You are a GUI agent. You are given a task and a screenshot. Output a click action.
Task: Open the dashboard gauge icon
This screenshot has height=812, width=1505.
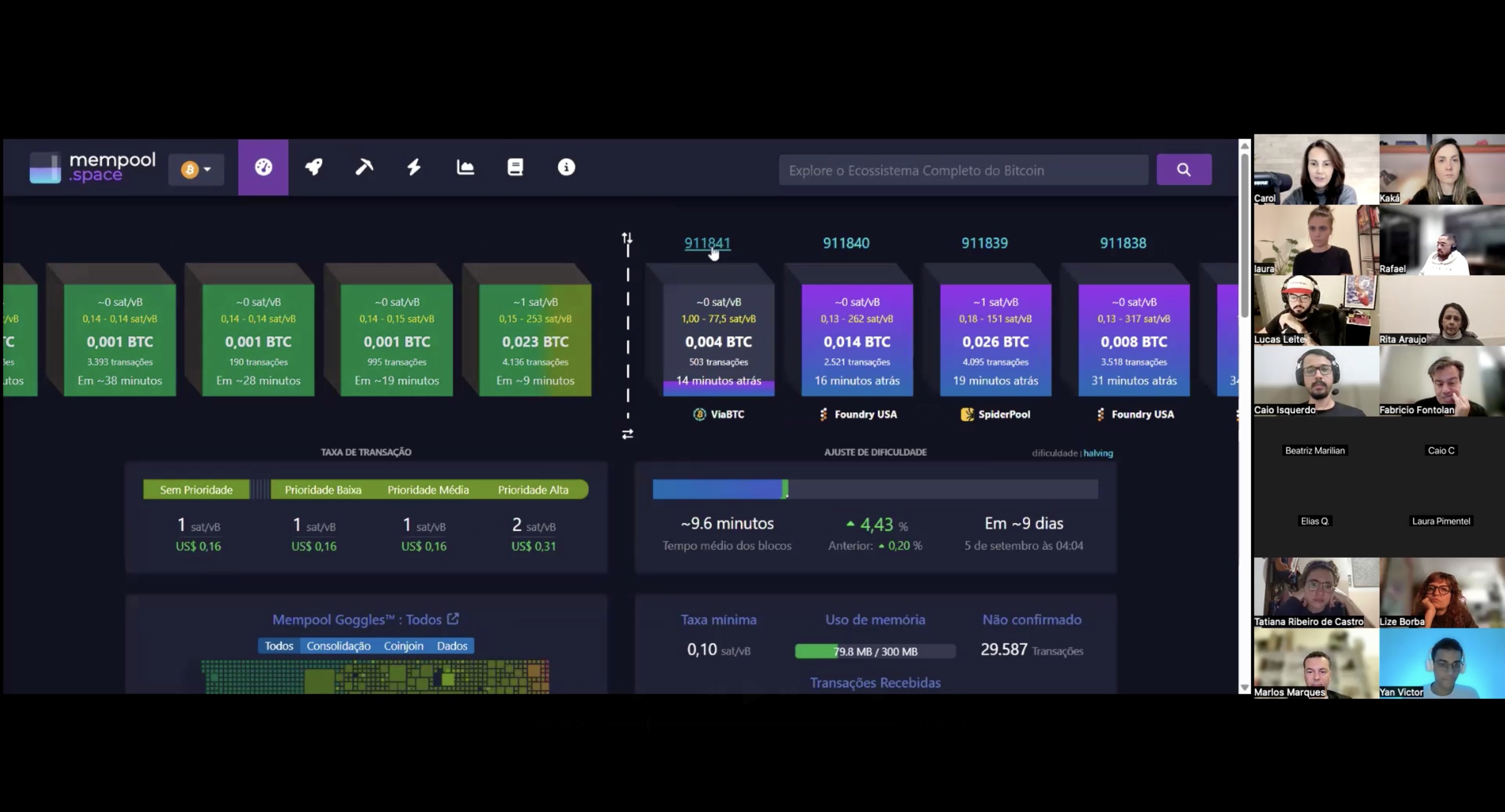pyautogui.click(x=263, y=168)
